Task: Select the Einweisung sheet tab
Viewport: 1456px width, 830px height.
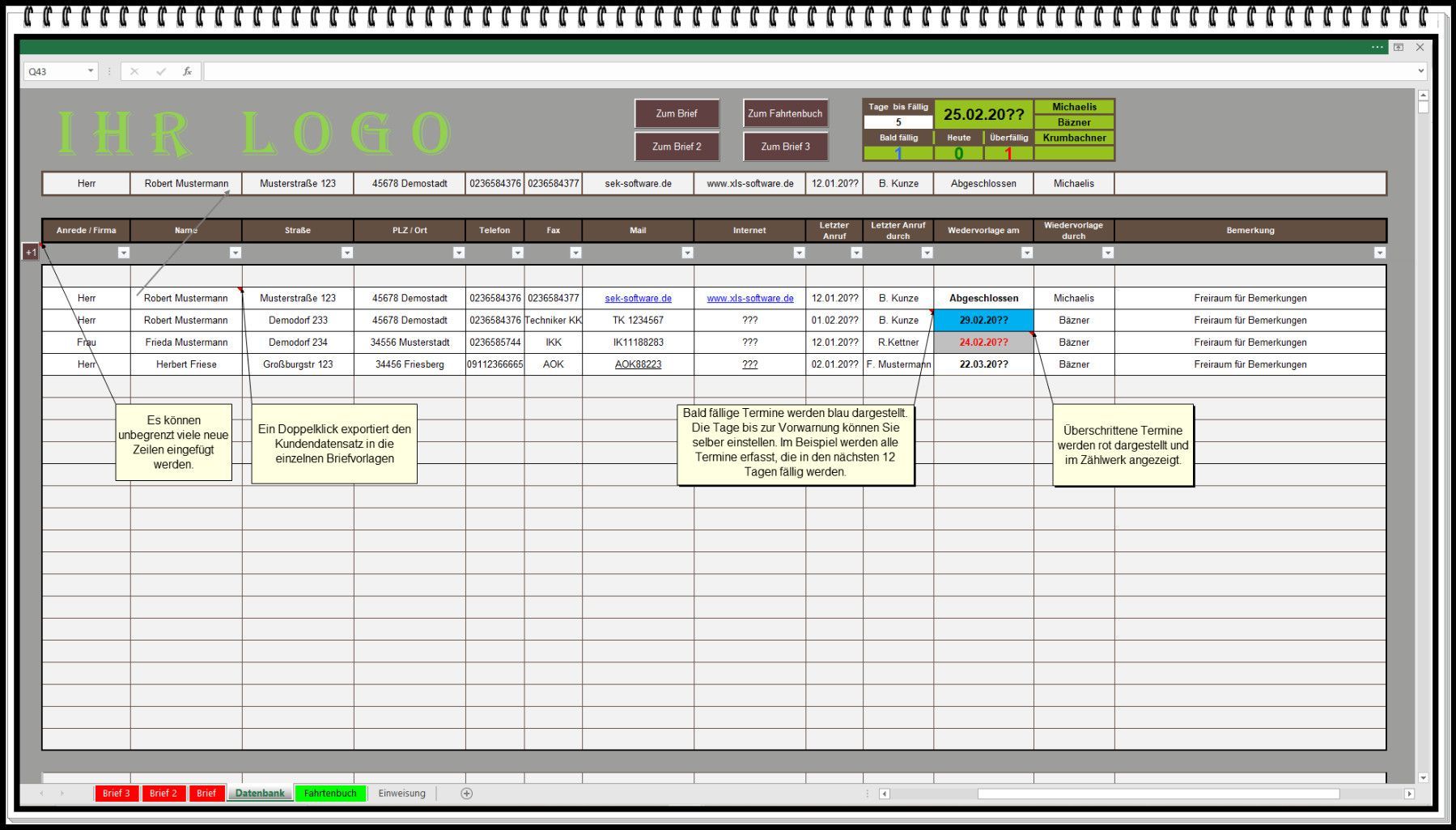Action: click(x=401, y=794)
